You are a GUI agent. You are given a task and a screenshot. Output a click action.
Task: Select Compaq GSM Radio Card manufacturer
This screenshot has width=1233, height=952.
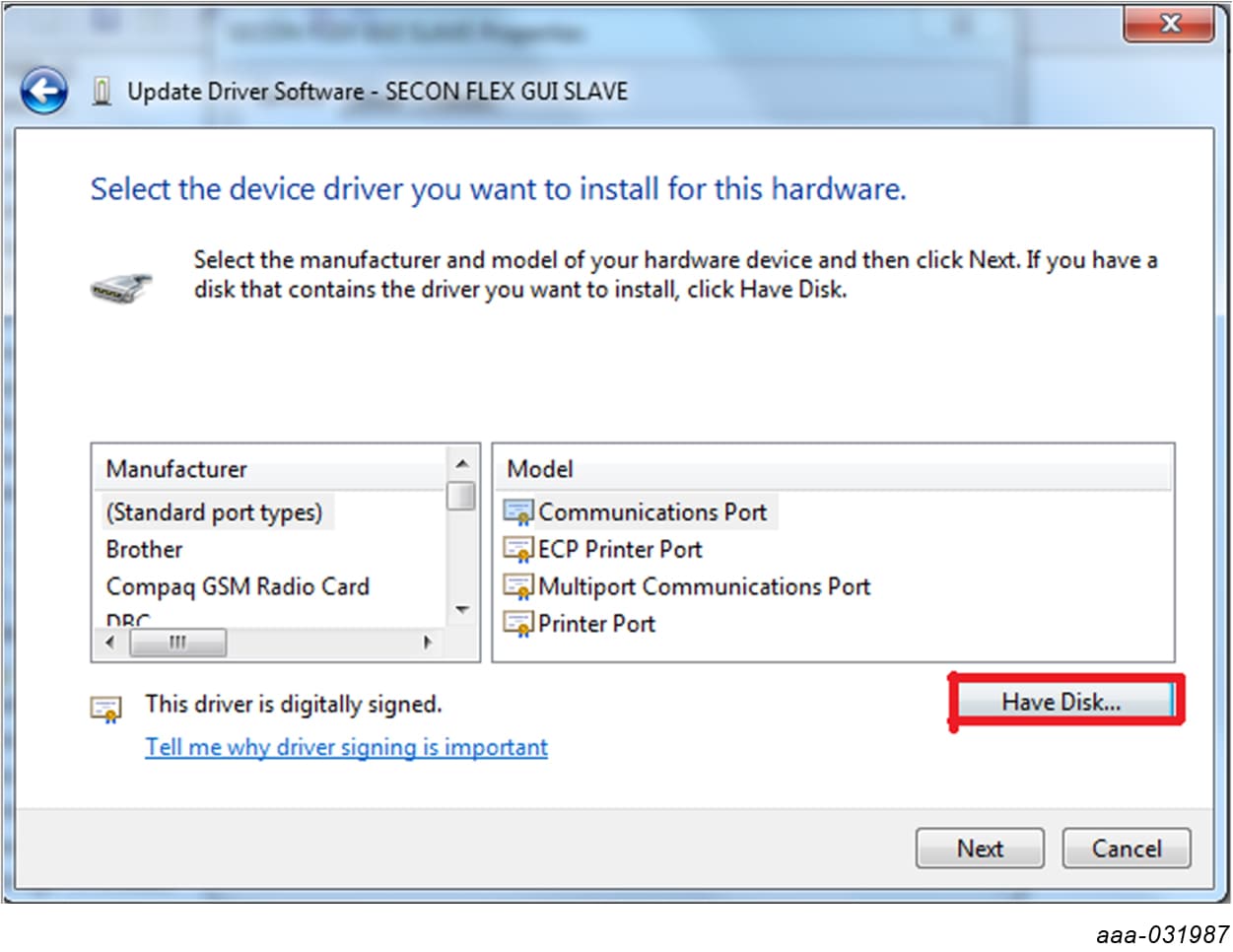click(x=238, y=586)
